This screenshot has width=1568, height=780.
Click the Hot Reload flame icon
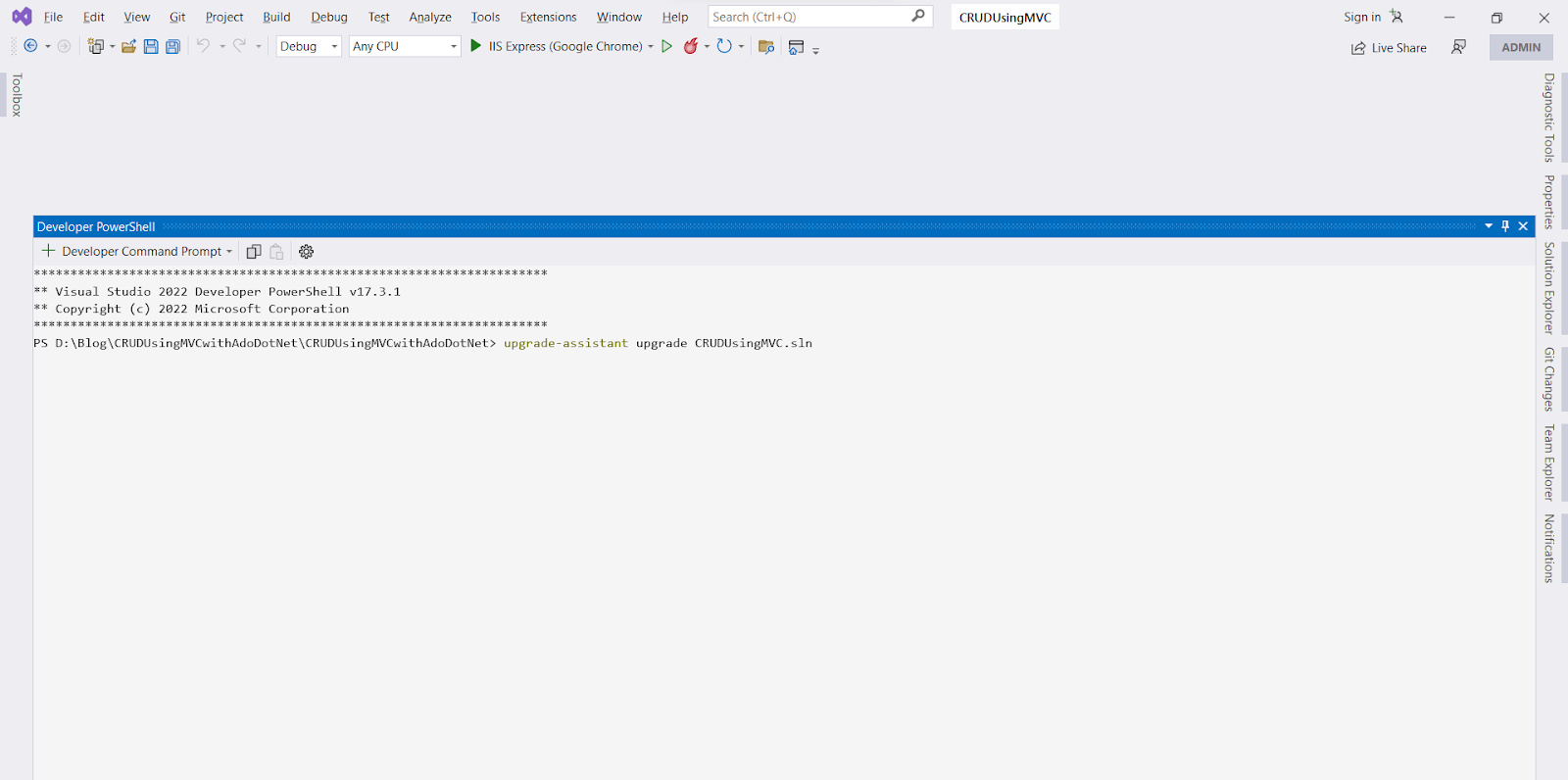point(691,46)
